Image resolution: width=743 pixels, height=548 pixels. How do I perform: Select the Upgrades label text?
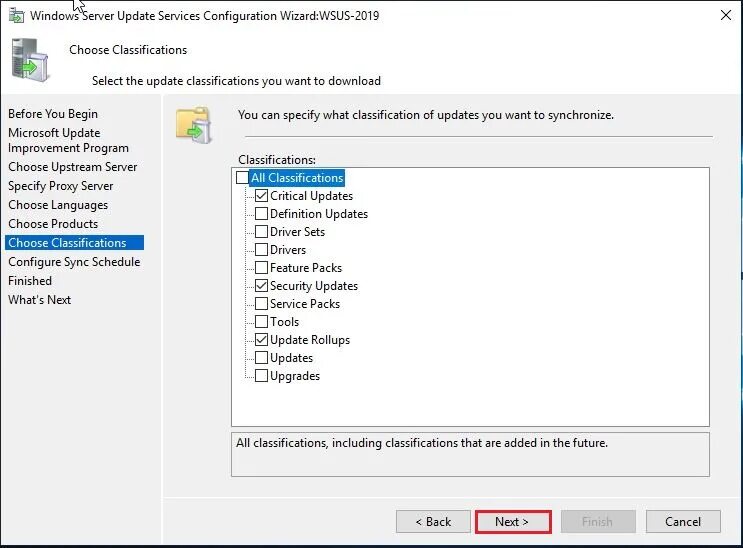click(295, 376)
